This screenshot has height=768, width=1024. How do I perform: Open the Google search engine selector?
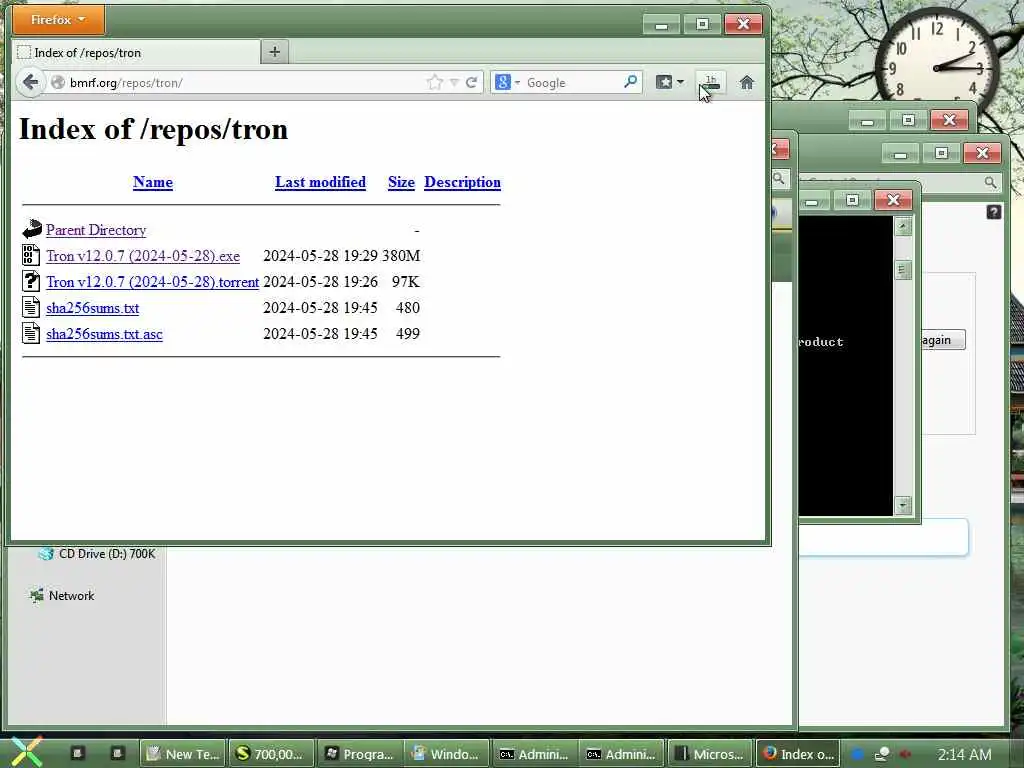click(x=507, y=82)
